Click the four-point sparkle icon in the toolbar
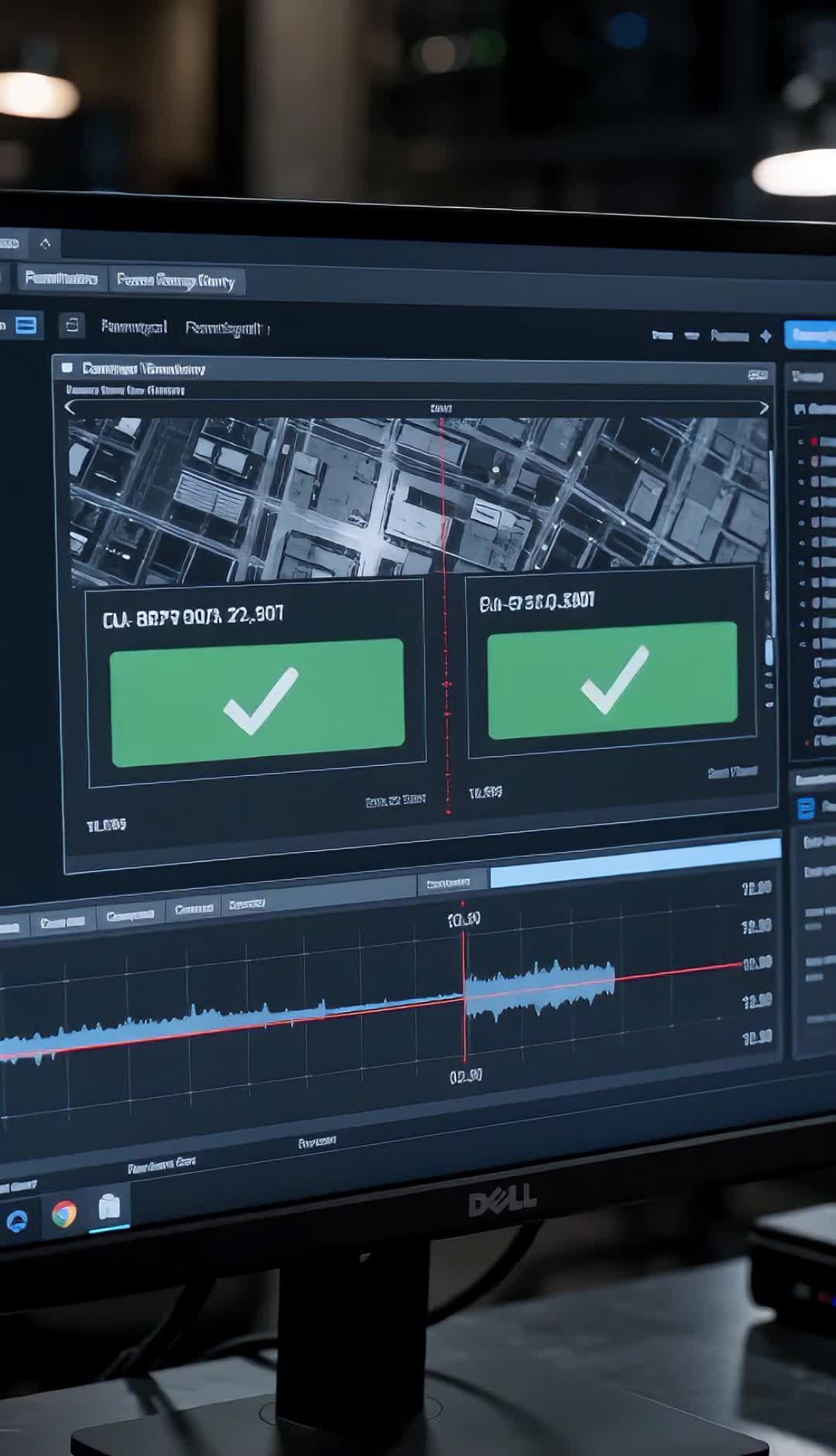 point(766,336)
